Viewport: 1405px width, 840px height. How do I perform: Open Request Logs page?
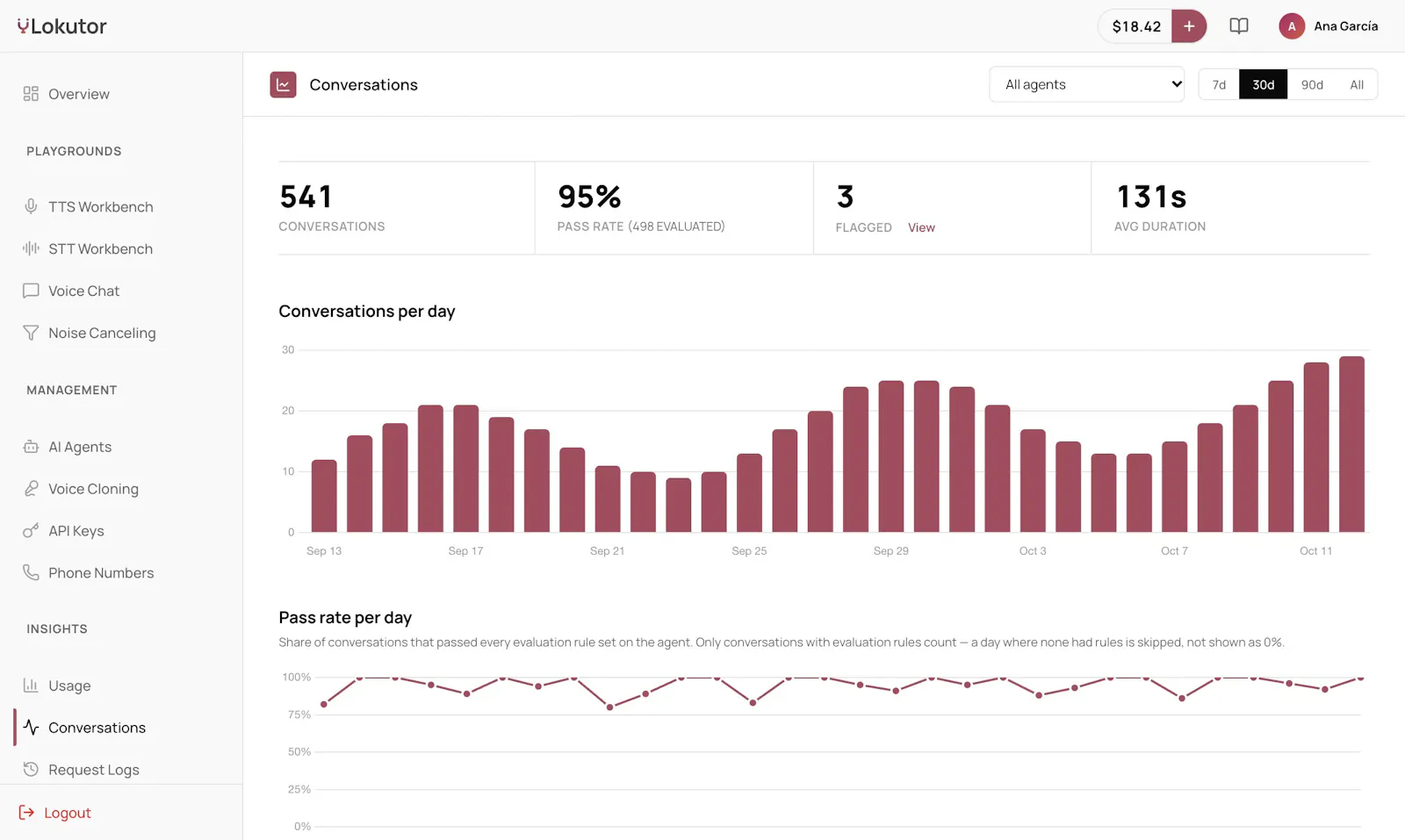(x=94, y=770)
